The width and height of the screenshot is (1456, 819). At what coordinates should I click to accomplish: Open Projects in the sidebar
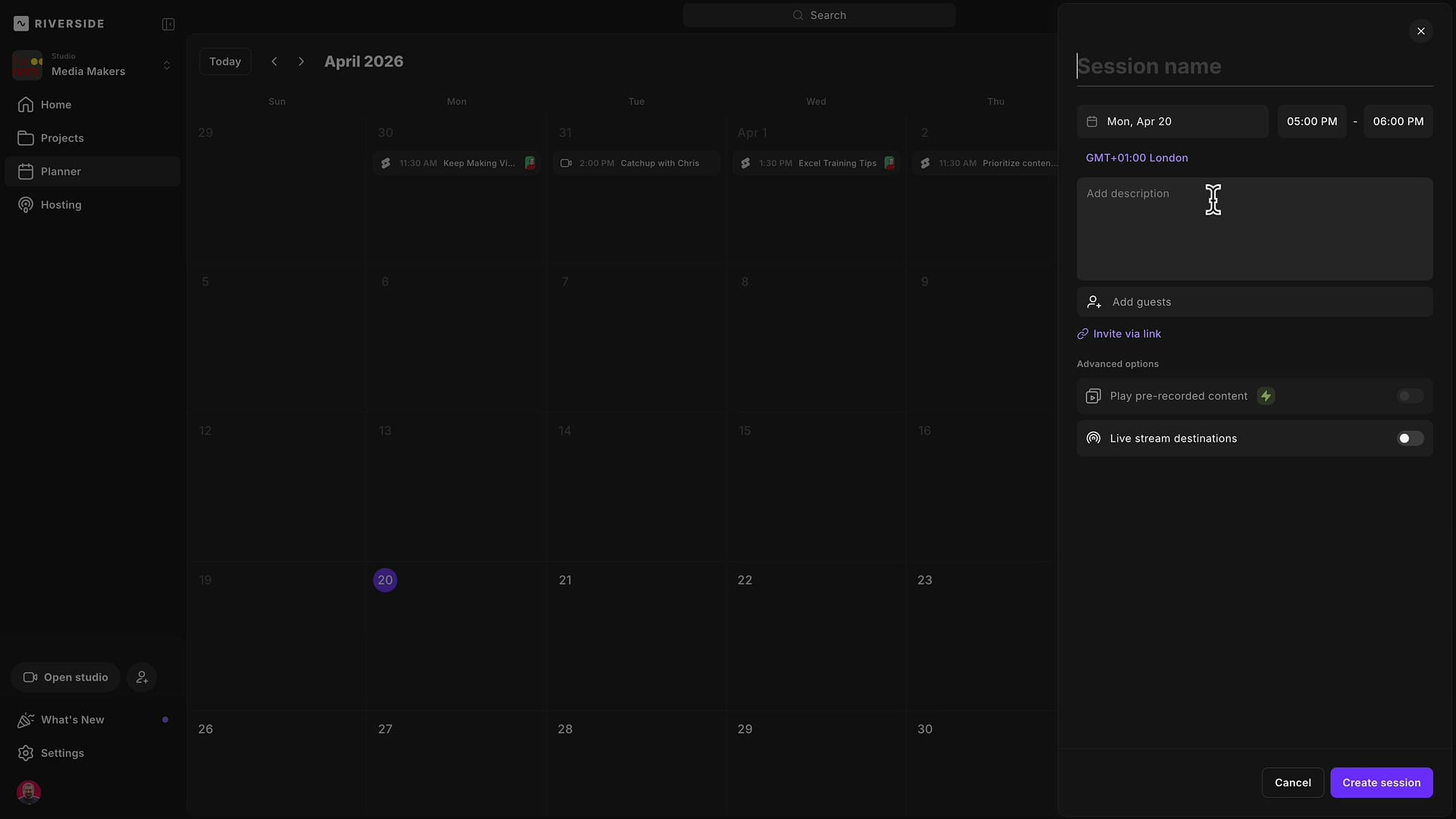pos(62,138)
